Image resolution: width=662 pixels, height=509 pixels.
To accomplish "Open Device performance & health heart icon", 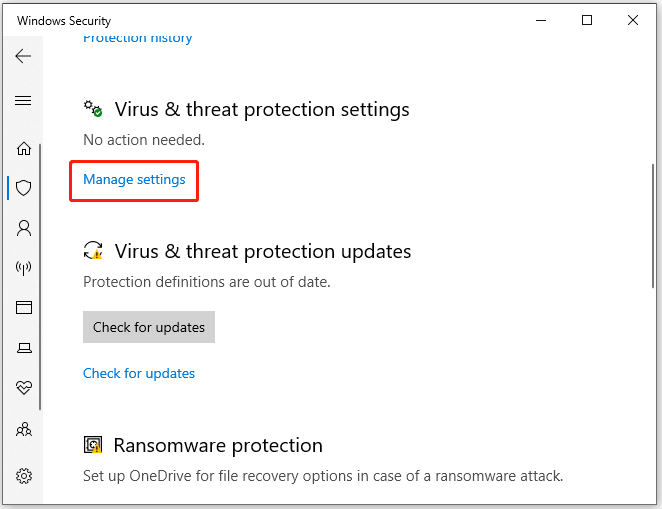I will pos(24,387).
